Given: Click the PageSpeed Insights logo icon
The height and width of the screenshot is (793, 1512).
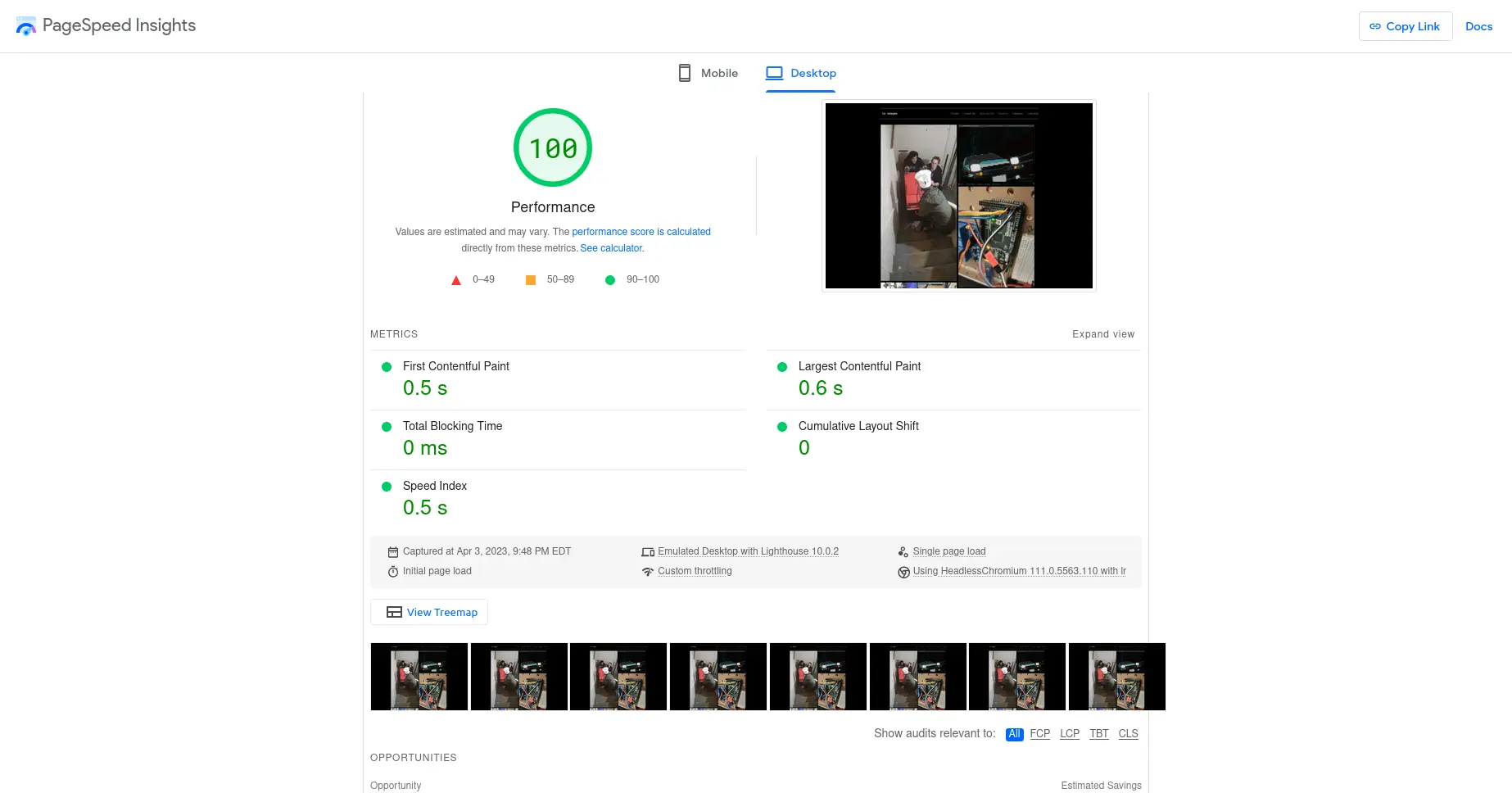Looking at the screenshot, I should [26, 26].
